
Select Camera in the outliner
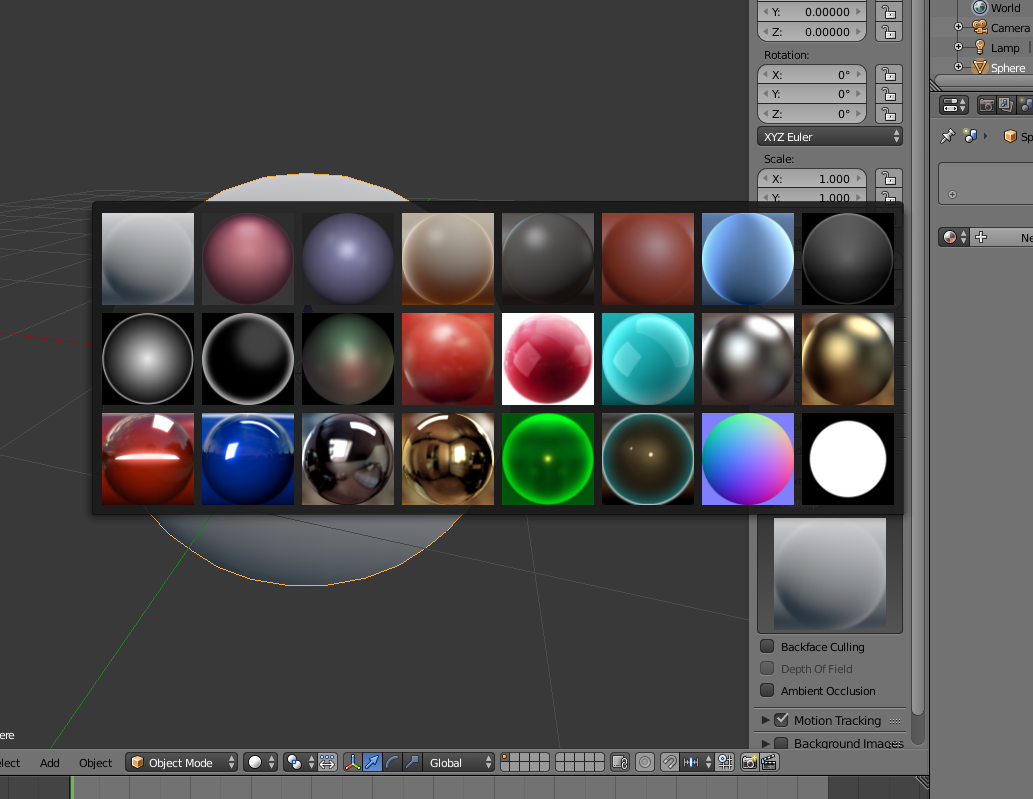pos(1010,28)
